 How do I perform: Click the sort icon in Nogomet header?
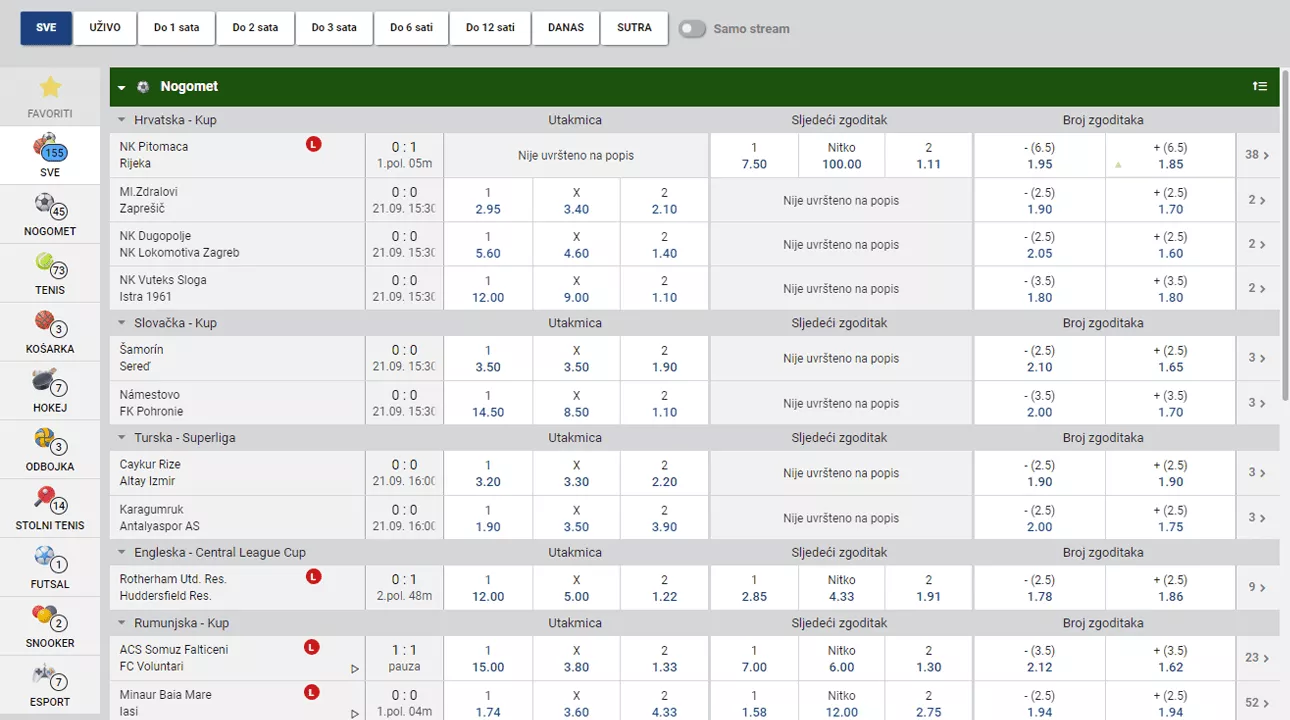click(x=1259, y=87)
